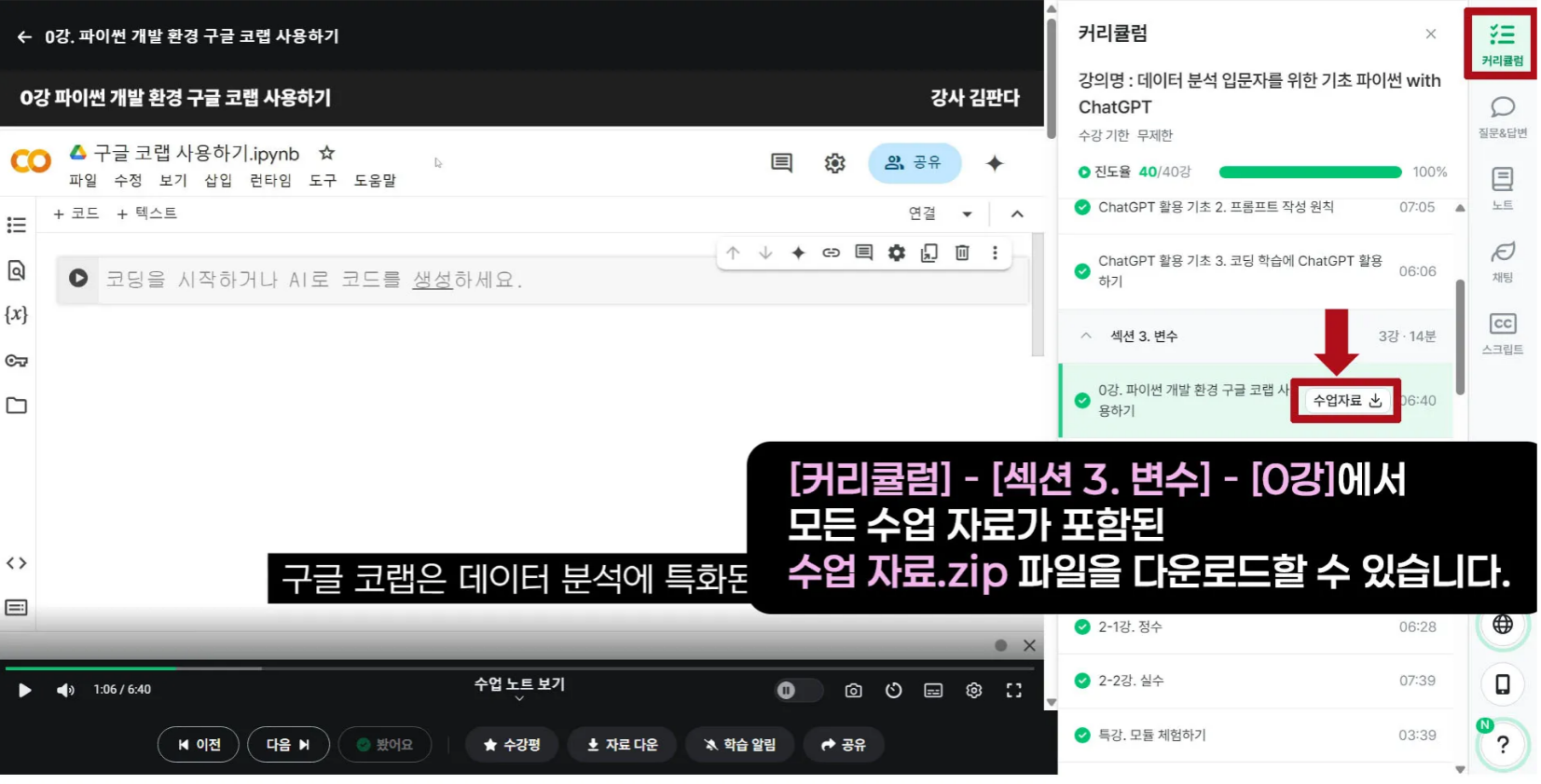
Task: Click the 봤어요 watched button
Action: point(385,745)
